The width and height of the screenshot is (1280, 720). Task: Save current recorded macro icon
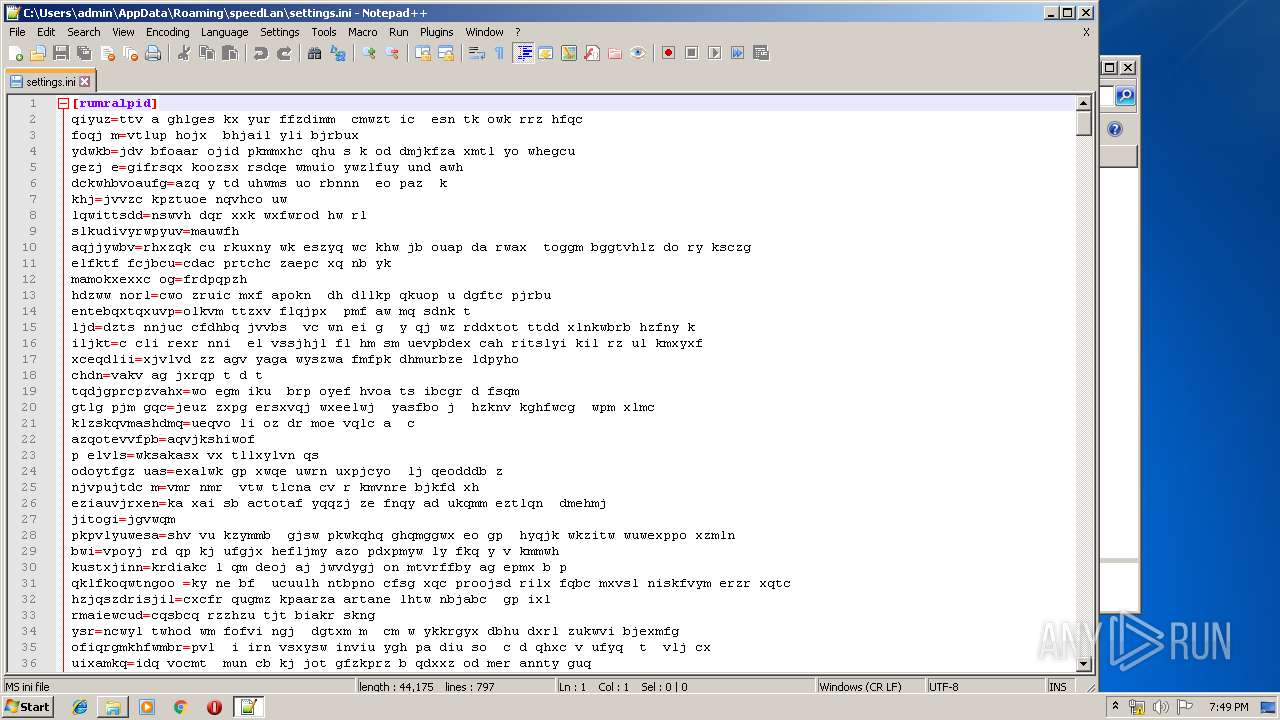[x=761, y=53]
